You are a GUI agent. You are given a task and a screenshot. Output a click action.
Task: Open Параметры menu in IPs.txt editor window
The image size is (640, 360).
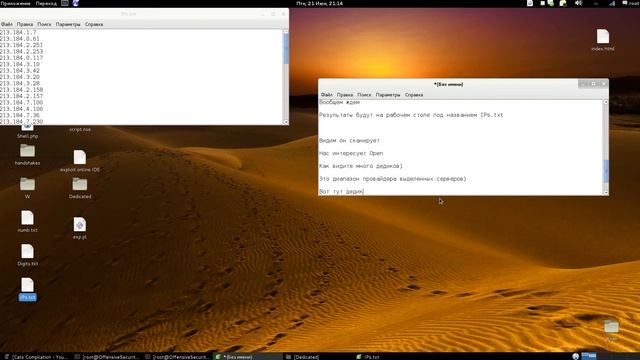coord(68,24)
